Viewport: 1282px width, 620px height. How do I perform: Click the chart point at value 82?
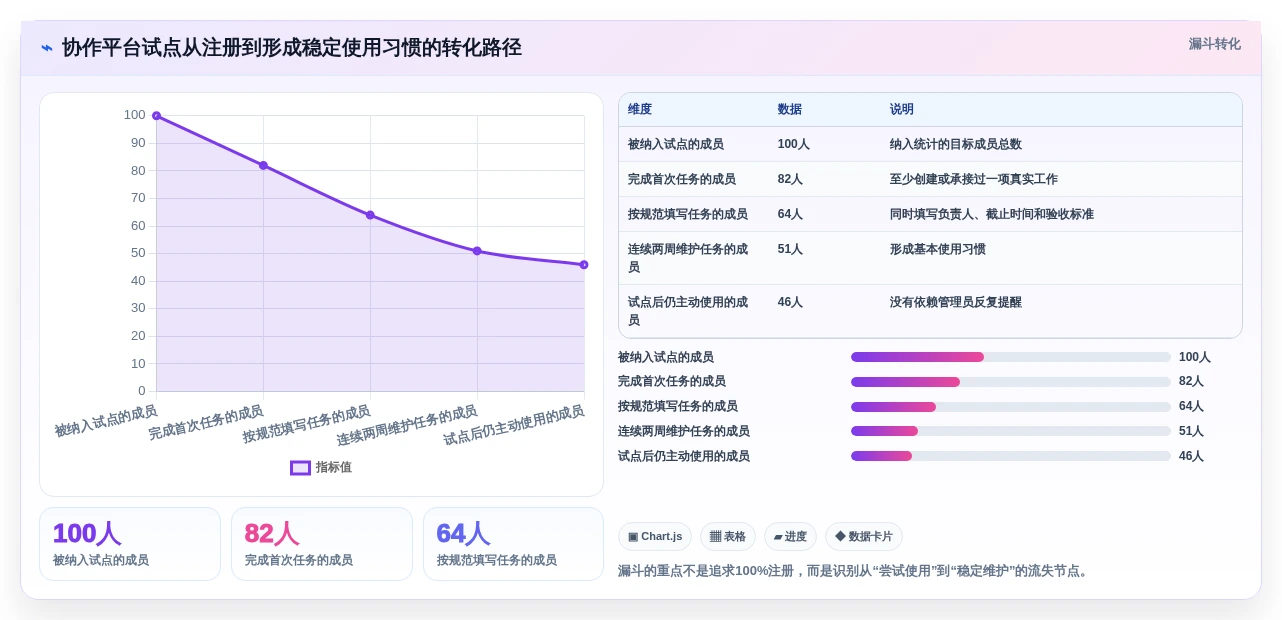pos(263,165)
